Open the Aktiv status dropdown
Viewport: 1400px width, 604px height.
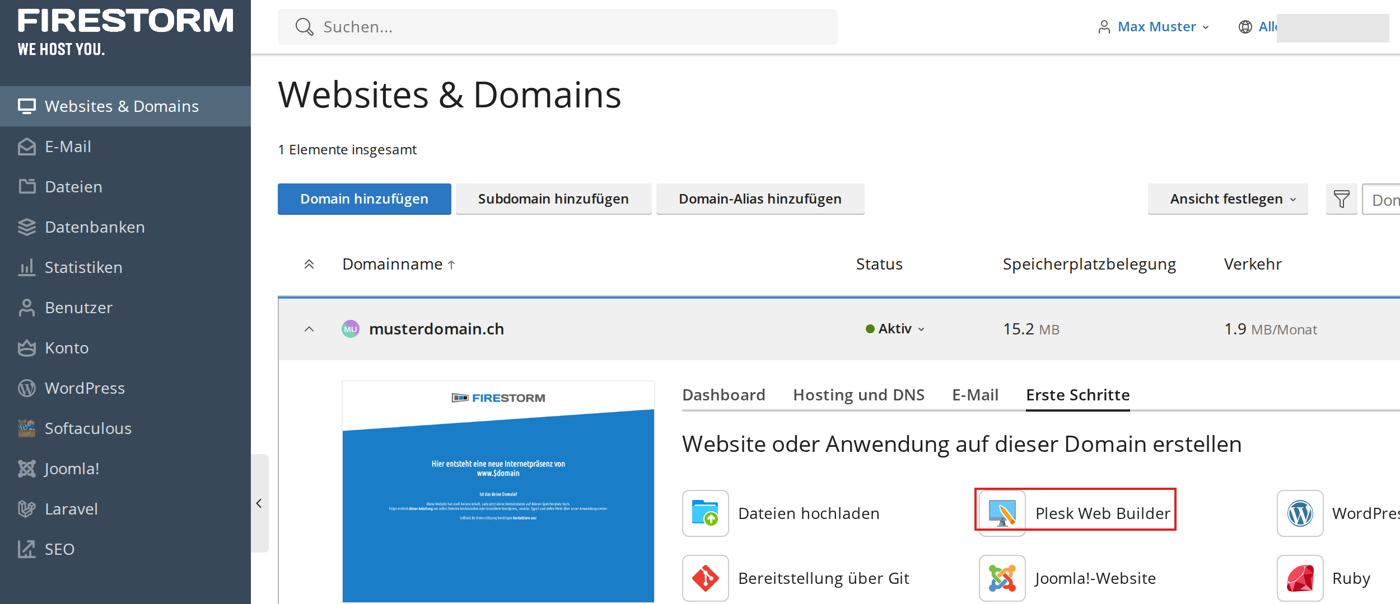895,329
